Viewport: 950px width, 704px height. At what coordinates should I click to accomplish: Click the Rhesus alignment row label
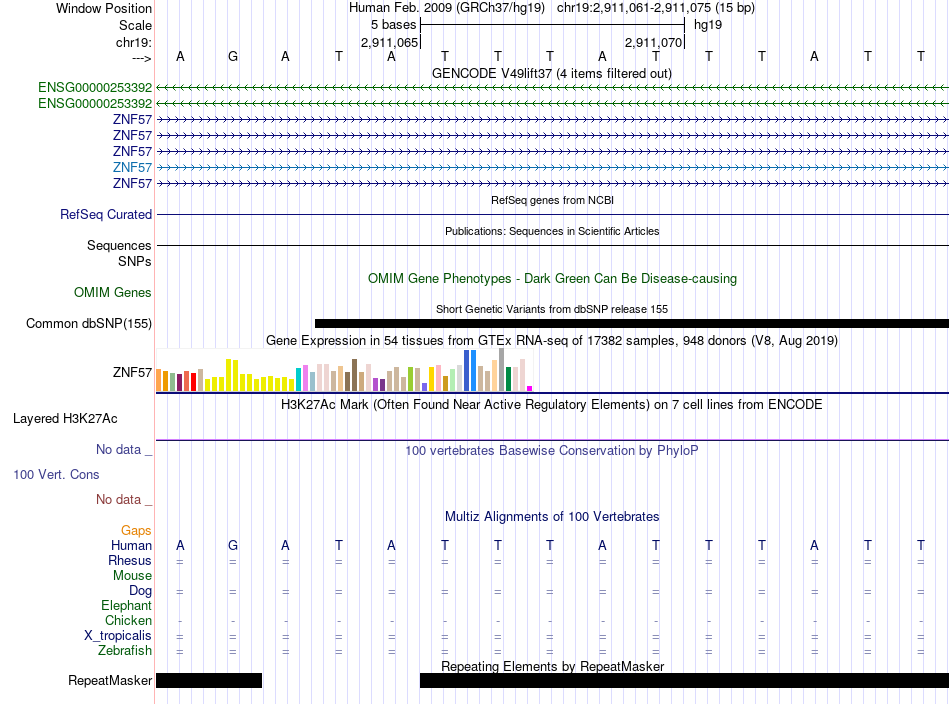130,560
